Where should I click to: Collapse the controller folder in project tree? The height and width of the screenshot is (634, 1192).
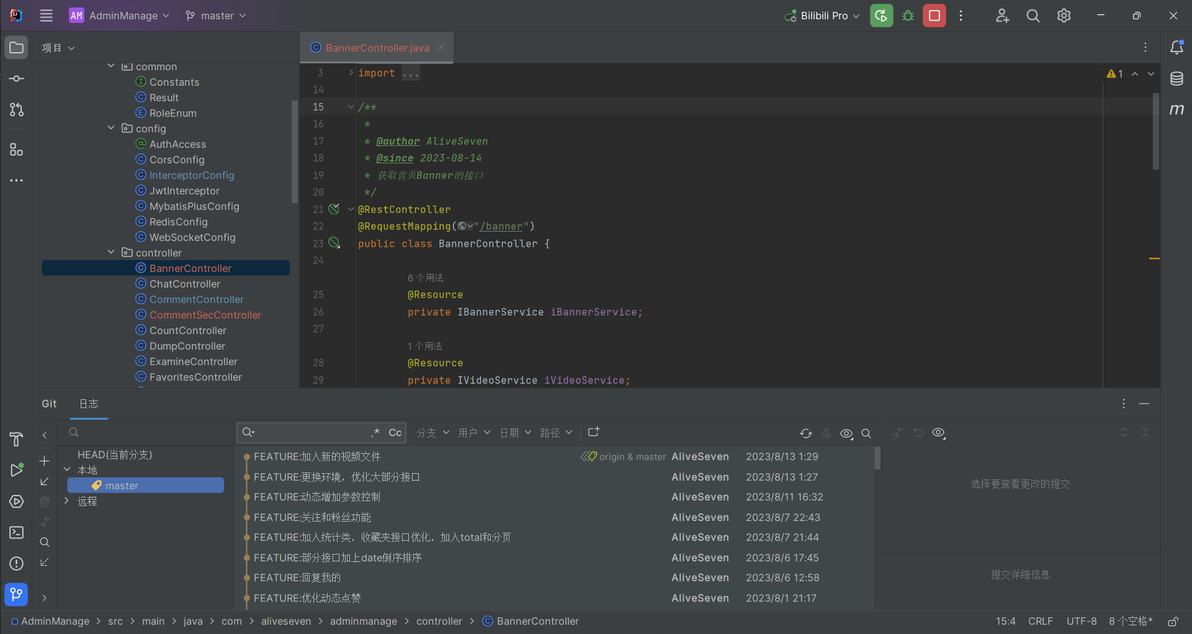point(111,253)
